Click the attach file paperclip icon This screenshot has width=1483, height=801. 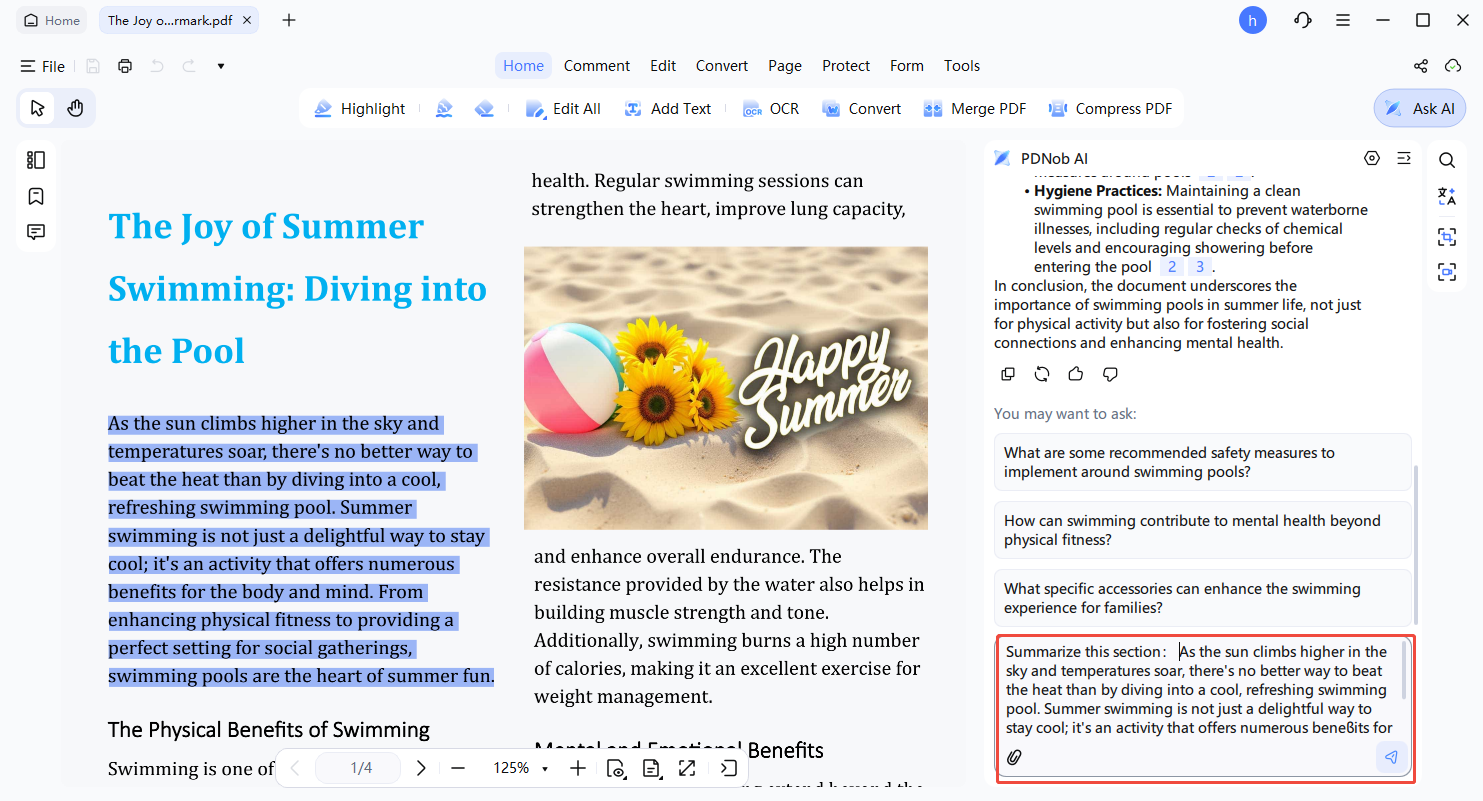click(1014, 757)
